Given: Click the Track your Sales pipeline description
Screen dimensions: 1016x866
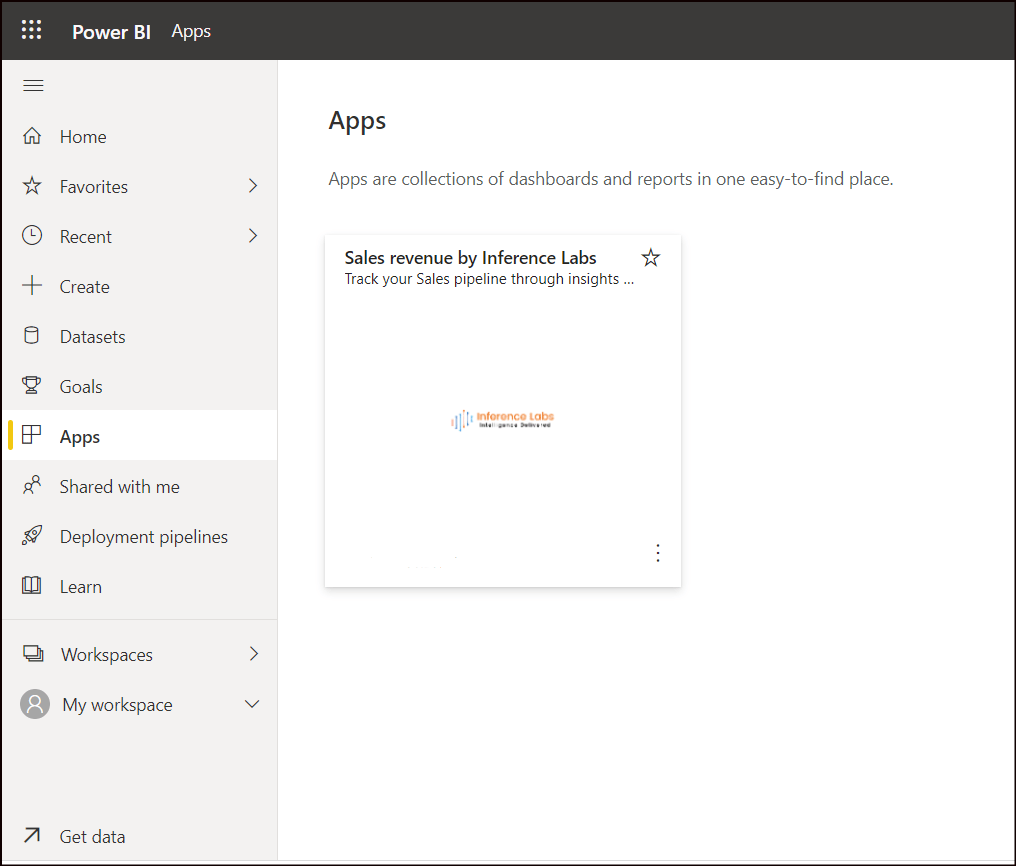Looking at the screenshot, I should 489,279.
